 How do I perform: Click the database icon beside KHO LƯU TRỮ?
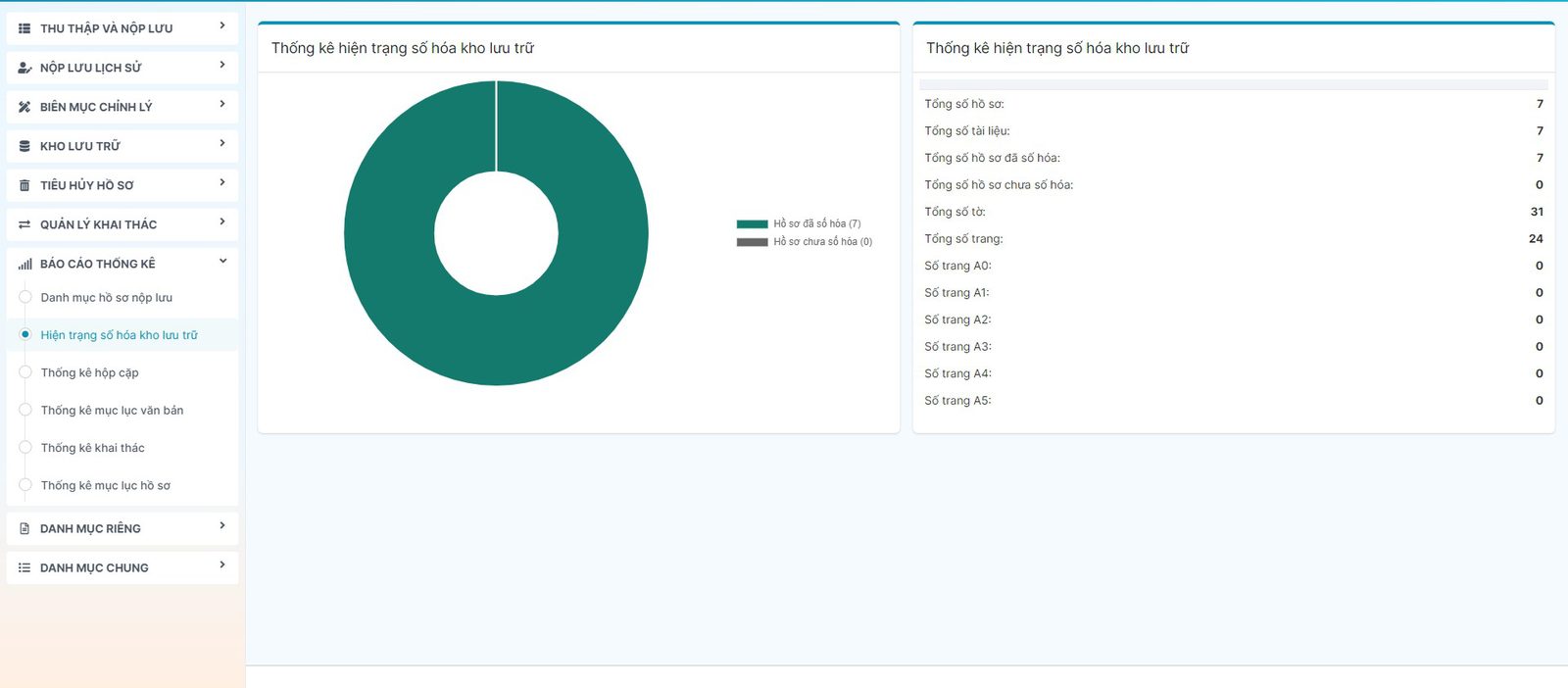coord(24,146)
